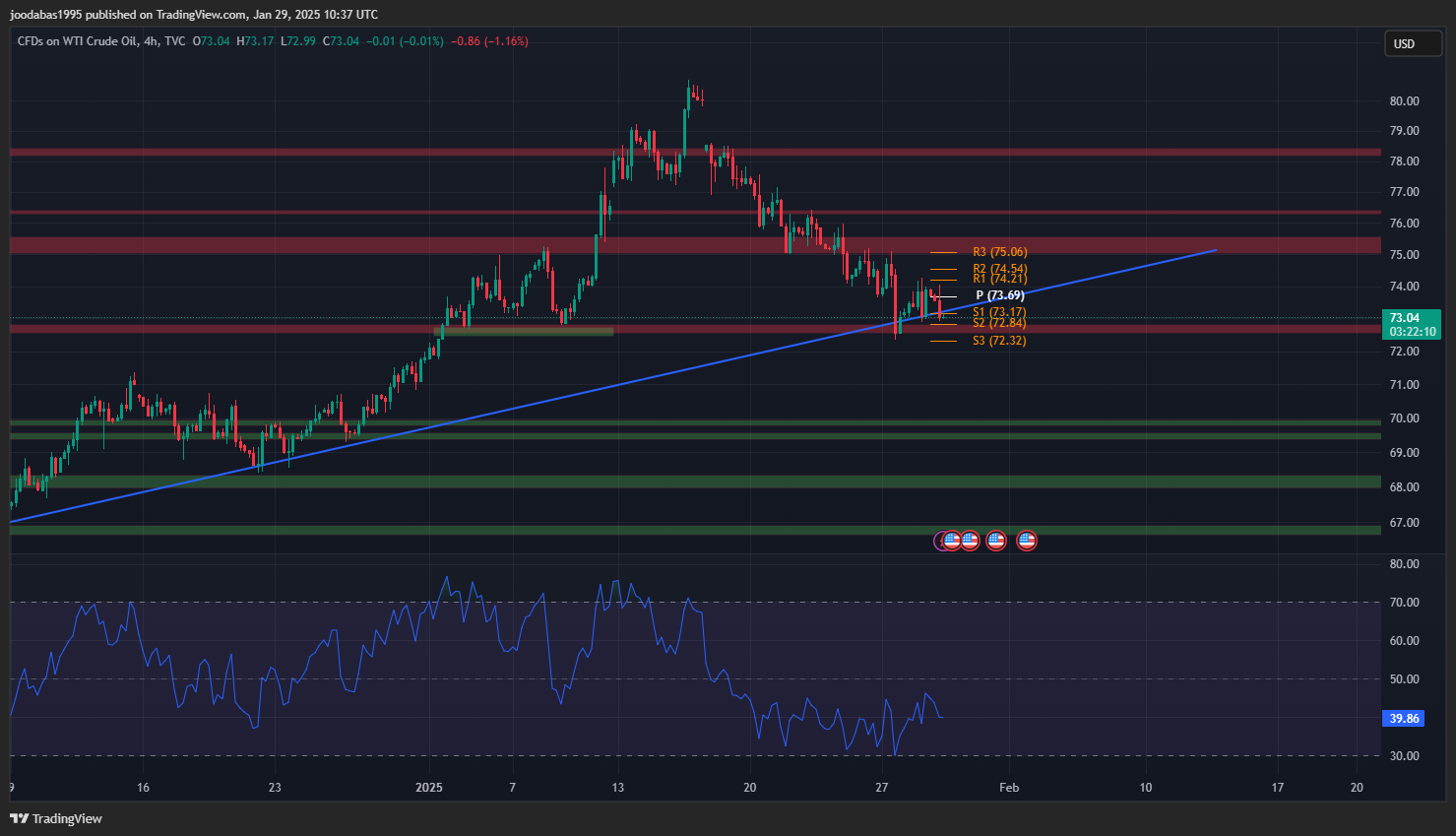Click the 2025 label on time axis
This screenshot has width=1456, height=836.
click(429, 788)
